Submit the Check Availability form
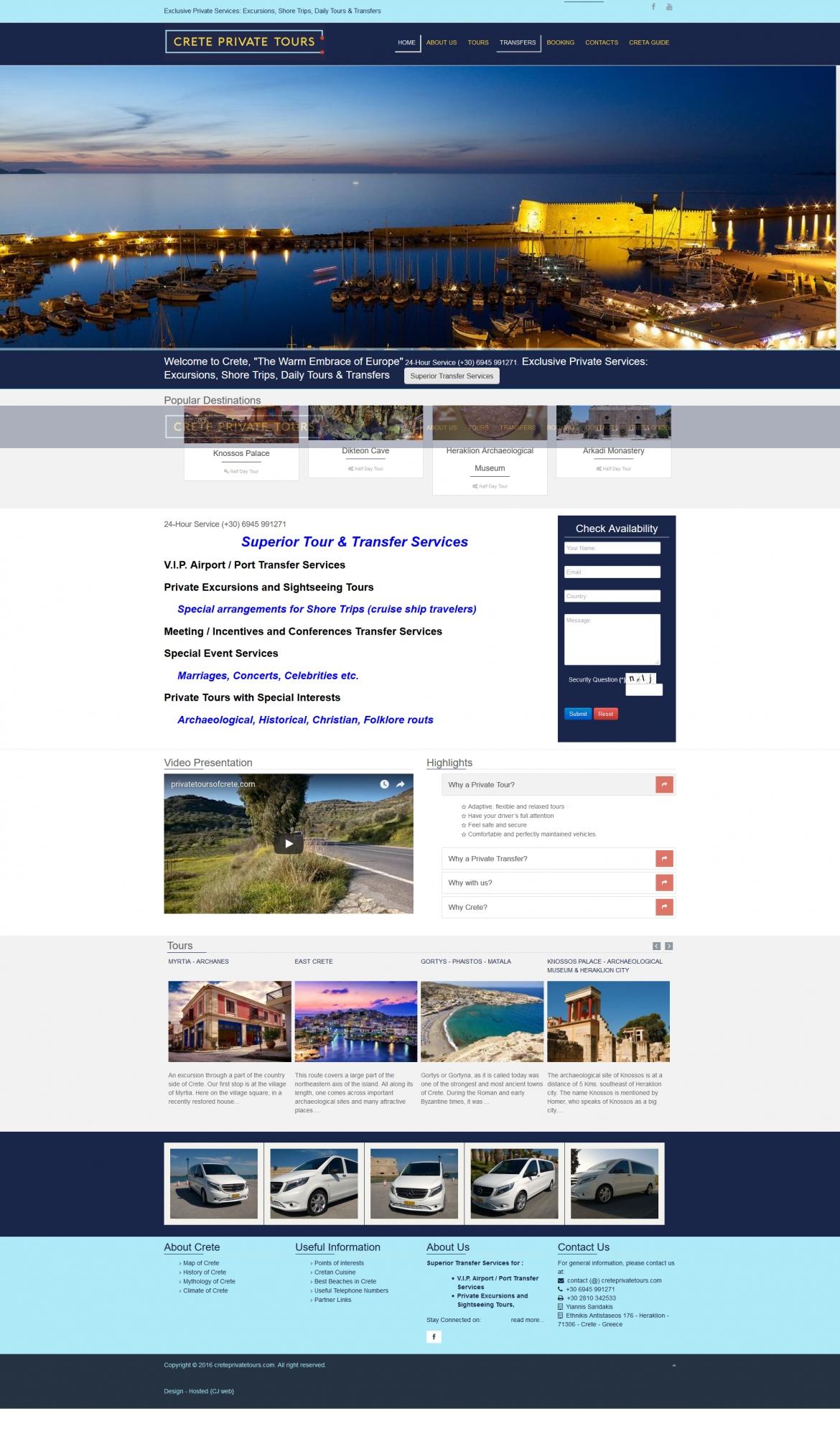The image size is (840, 1452). pos(578,714)
